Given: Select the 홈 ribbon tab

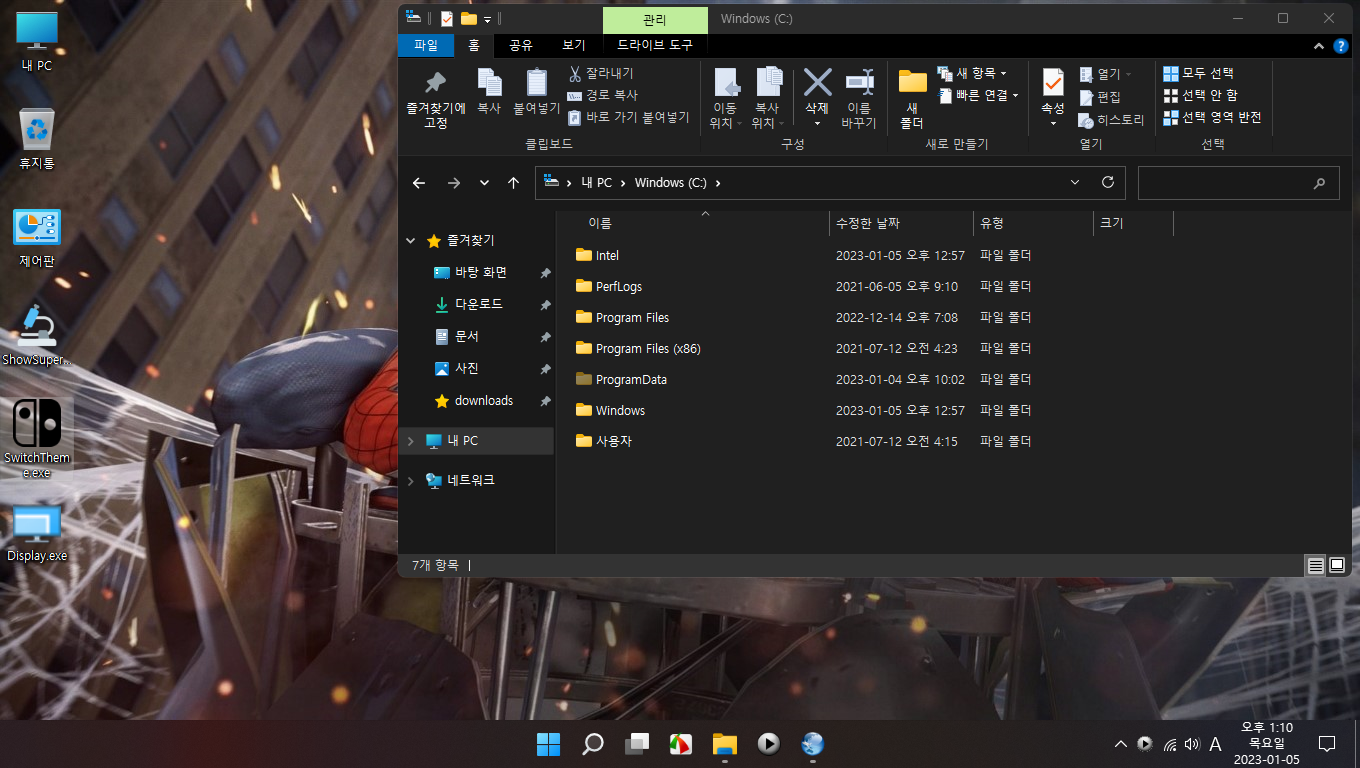Looking at the screenshot, I should pos(474,45).
